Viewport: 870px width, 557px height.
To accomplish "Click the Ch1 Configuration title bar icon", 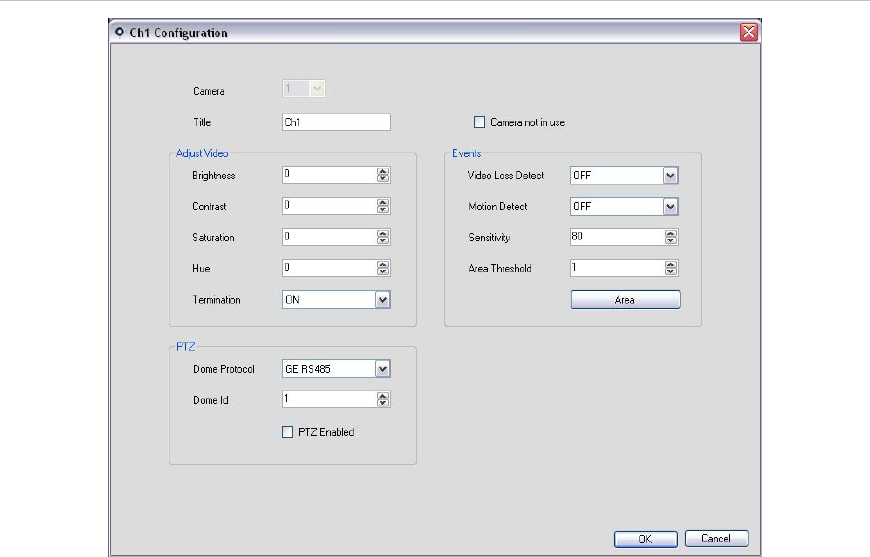I will pyautogui.click(x=120, y=32).
